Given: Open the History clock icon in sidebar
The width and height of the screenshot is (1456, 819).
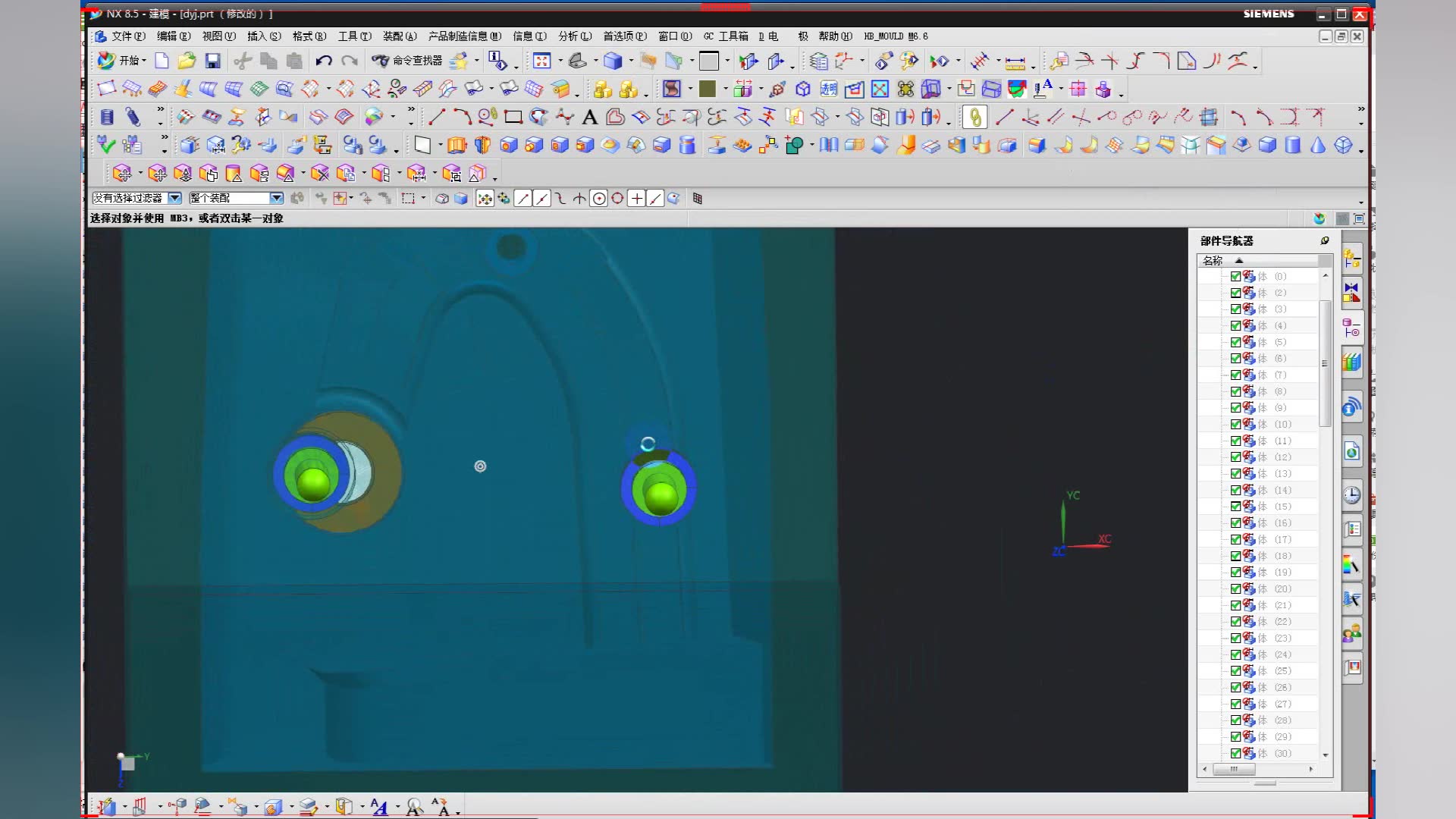Looking at the screenshot, I should pos(1352,495).
